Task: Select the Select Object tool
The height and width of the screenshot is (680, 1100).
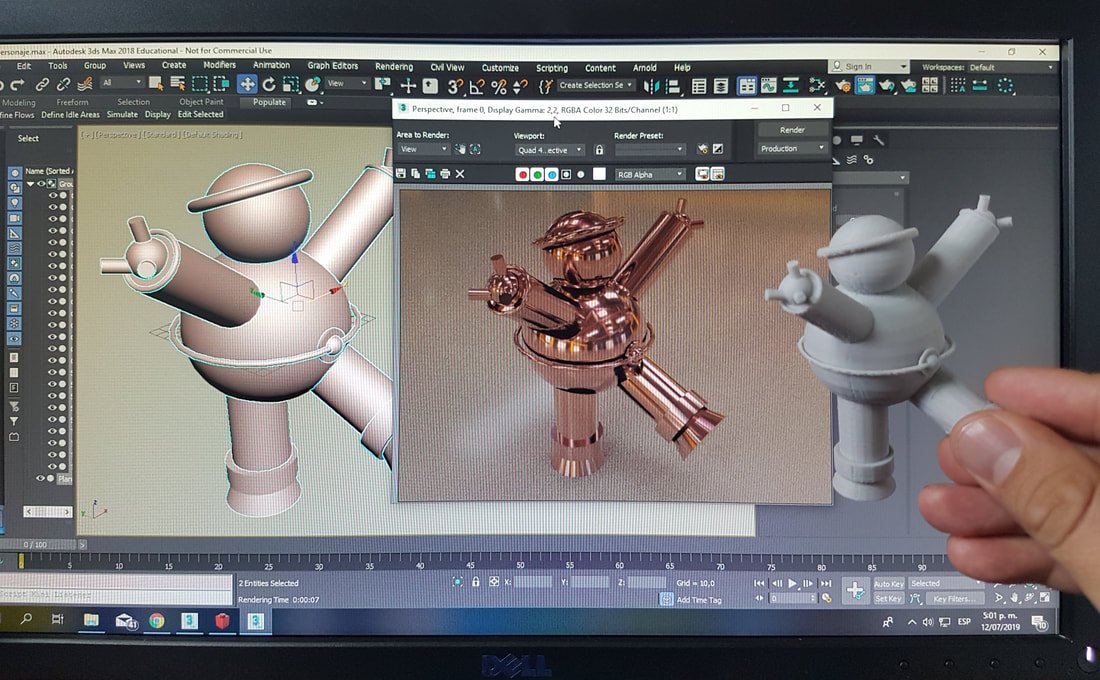Action: (156, 84)
